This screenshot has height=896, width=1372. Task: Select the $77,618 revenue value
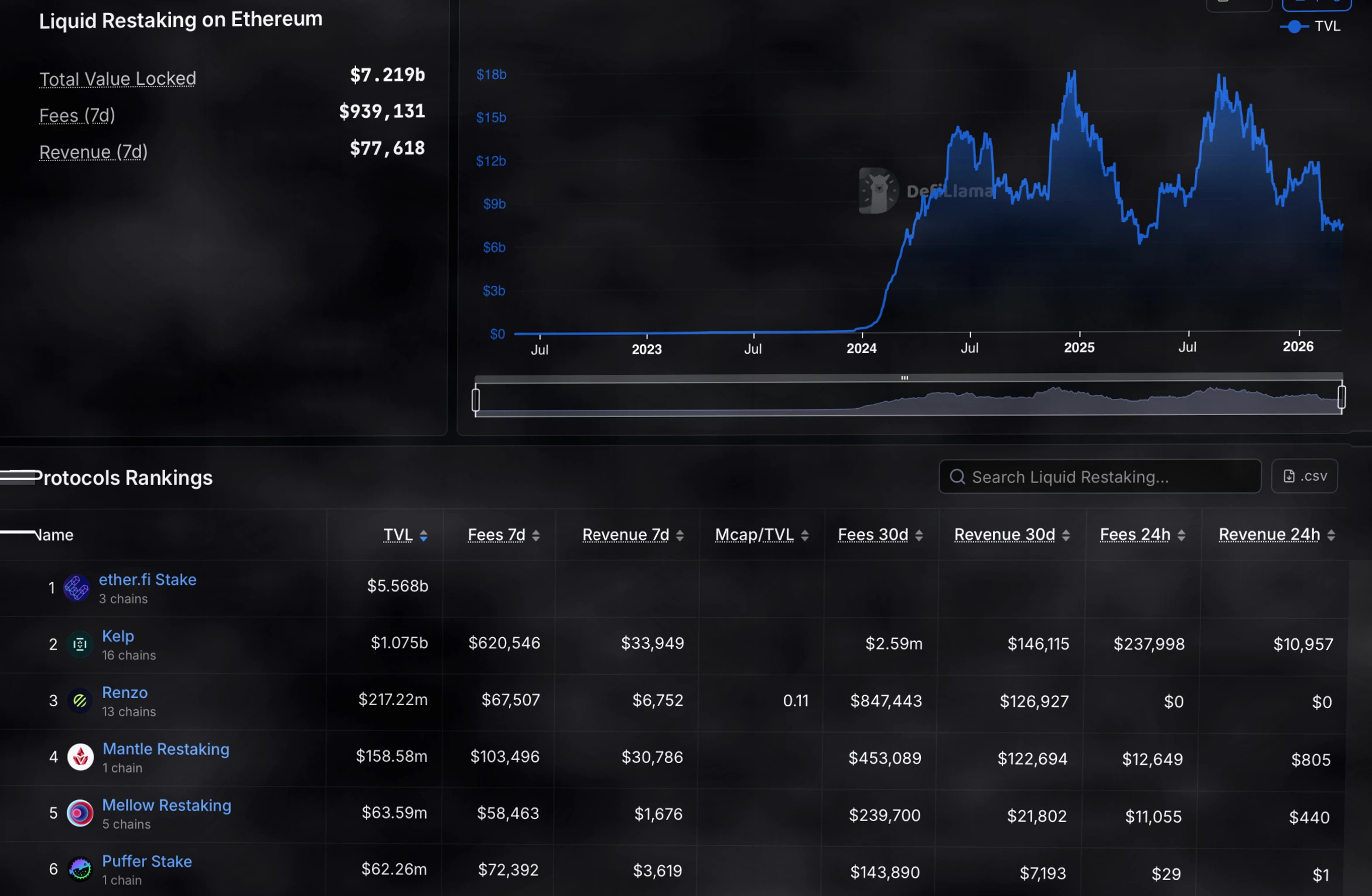point(387,148)
